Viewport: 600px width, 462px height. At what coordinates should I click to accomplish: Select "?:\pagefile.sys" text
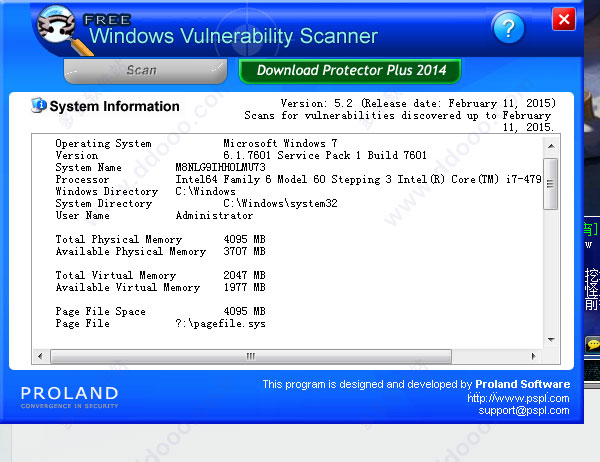pos(220,324)
